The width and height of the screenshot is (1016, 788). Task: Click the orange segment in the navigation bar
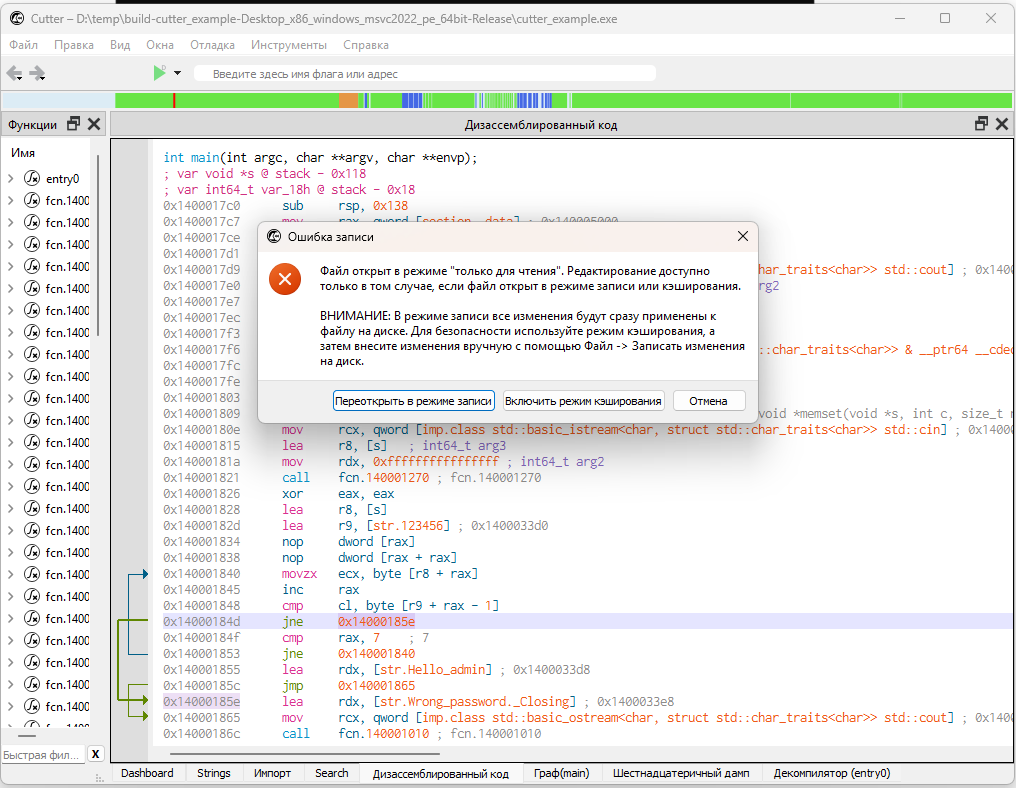349,100
